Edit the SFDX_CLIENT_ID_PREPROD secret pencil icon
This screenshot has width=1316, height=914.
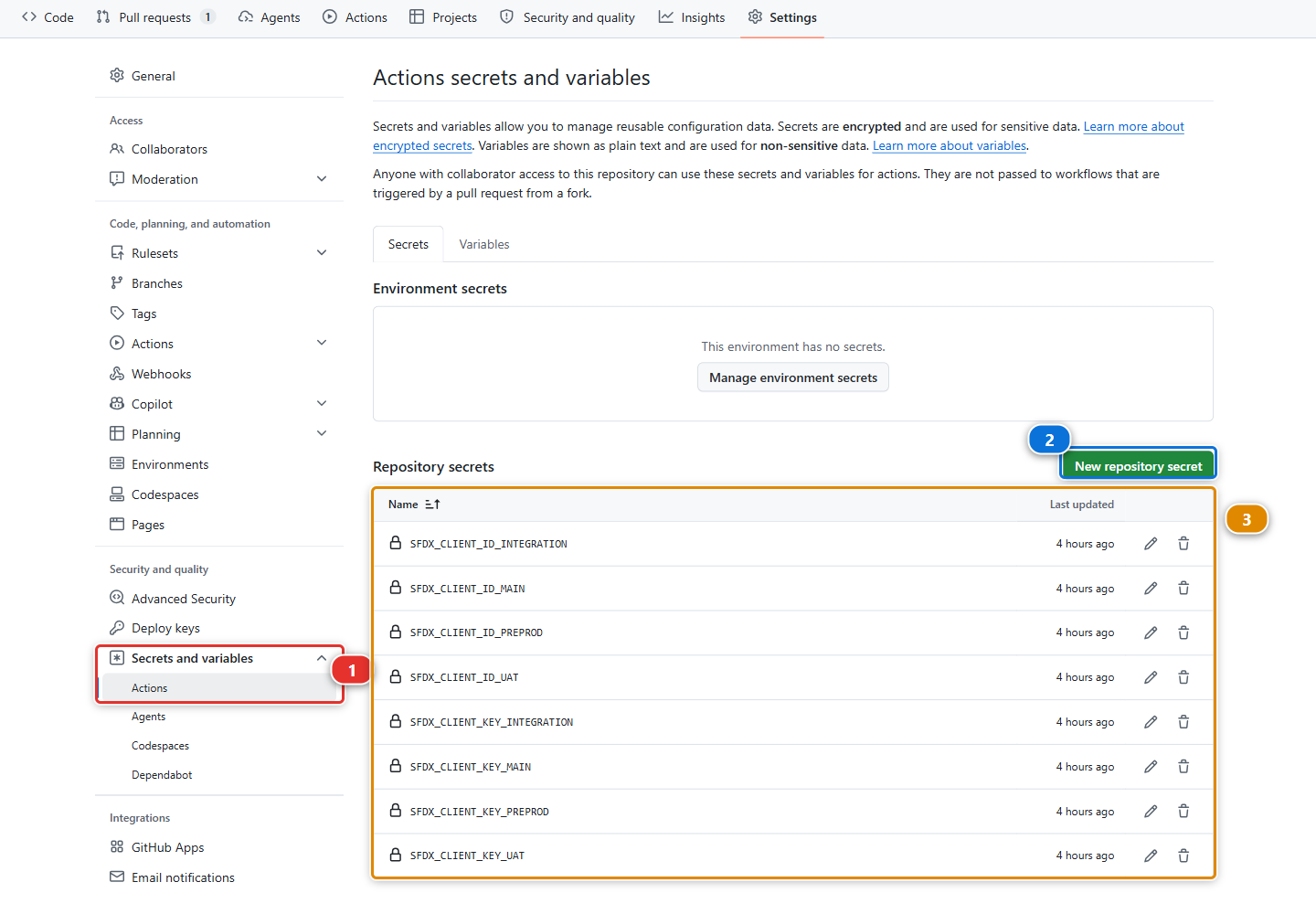(1151, 632)
